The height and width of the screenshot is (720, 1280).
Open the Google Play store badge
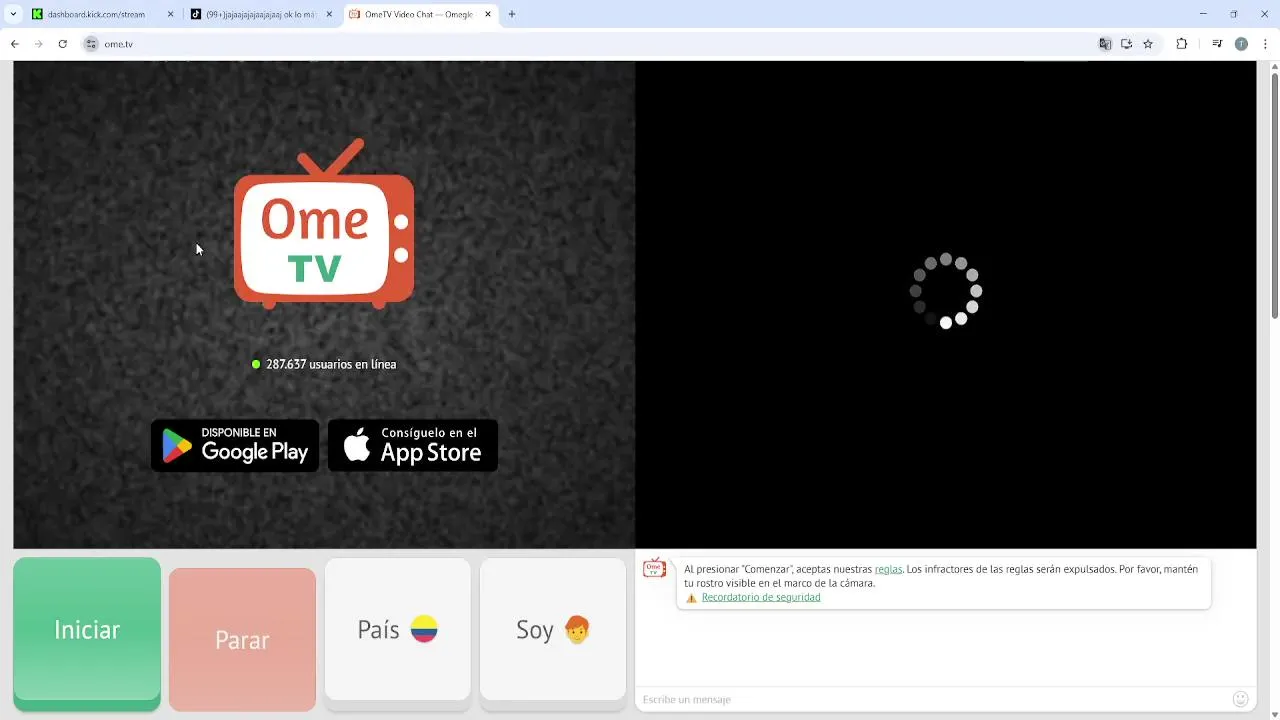235,445
